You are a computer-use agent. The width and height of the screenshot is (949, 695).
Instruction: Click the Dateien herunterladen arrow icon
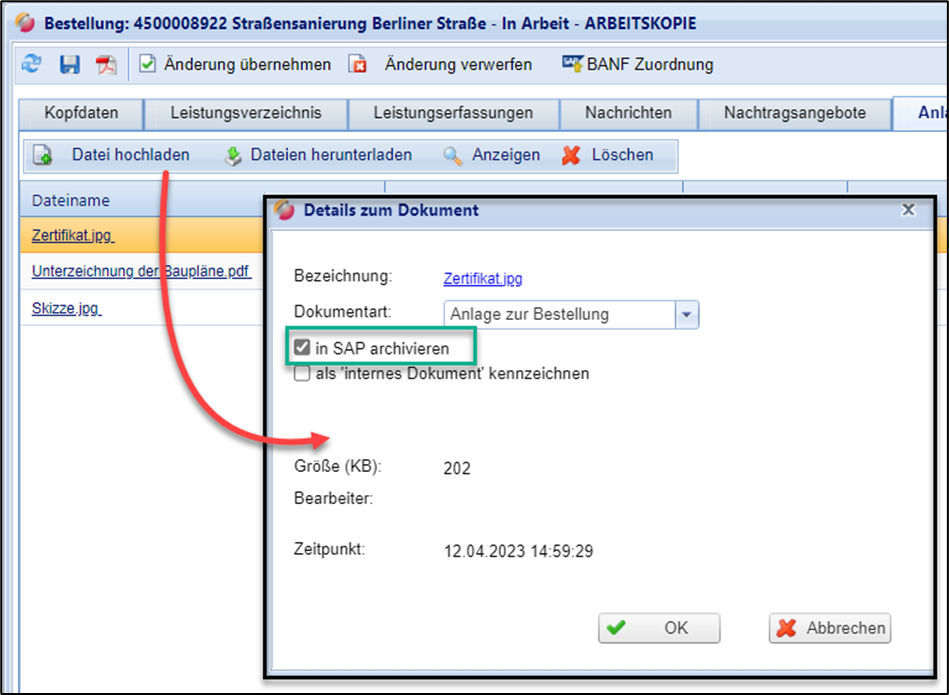point(232,155)
